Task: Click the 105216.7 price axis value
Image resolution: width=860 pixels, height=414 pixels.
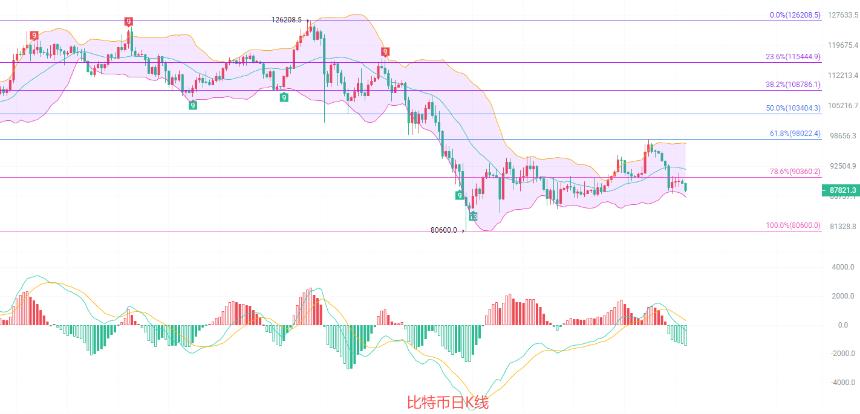Action: [842, 105]
